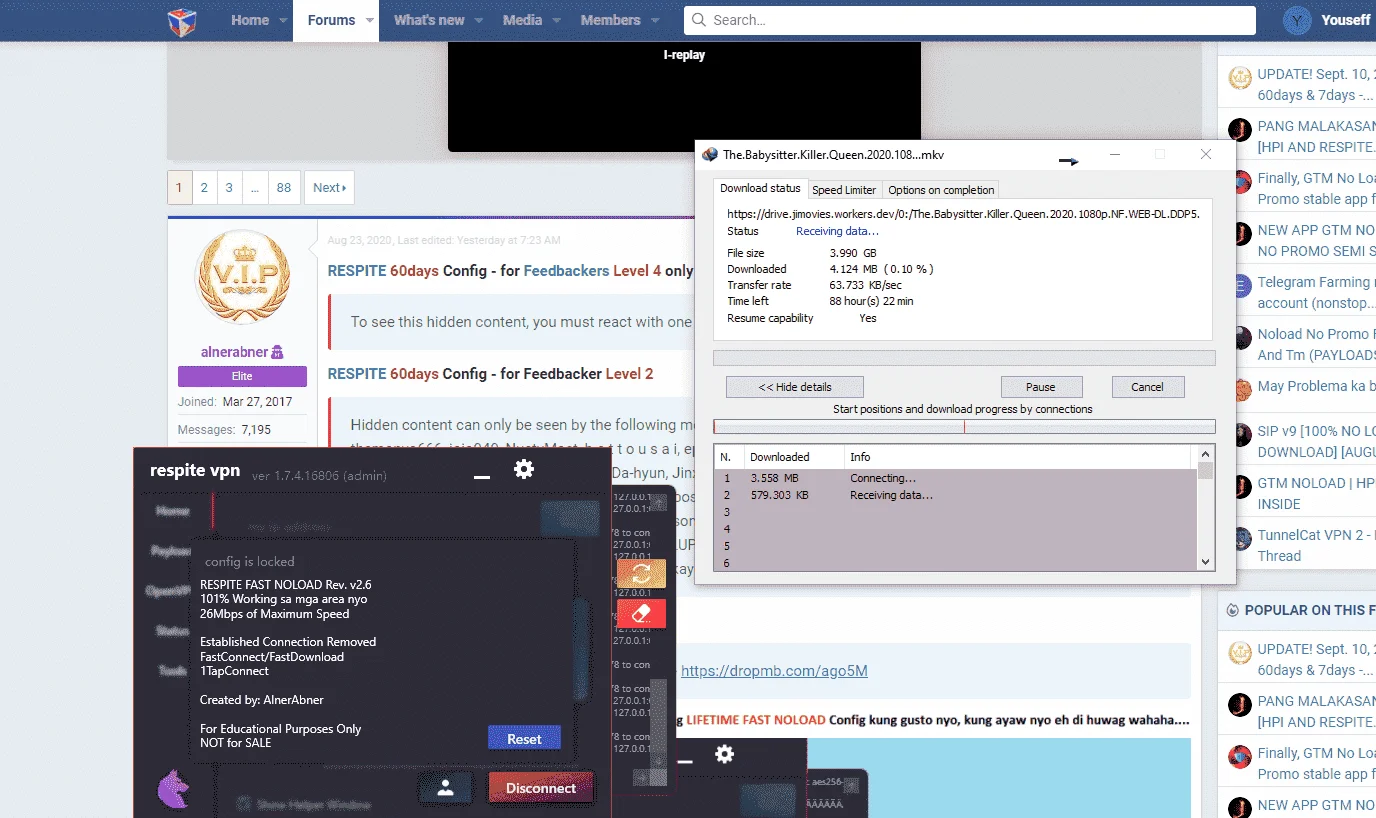Screen dimensions: 1376x818
Task: Click the forum site logo
Action: [x=182, y=20]
